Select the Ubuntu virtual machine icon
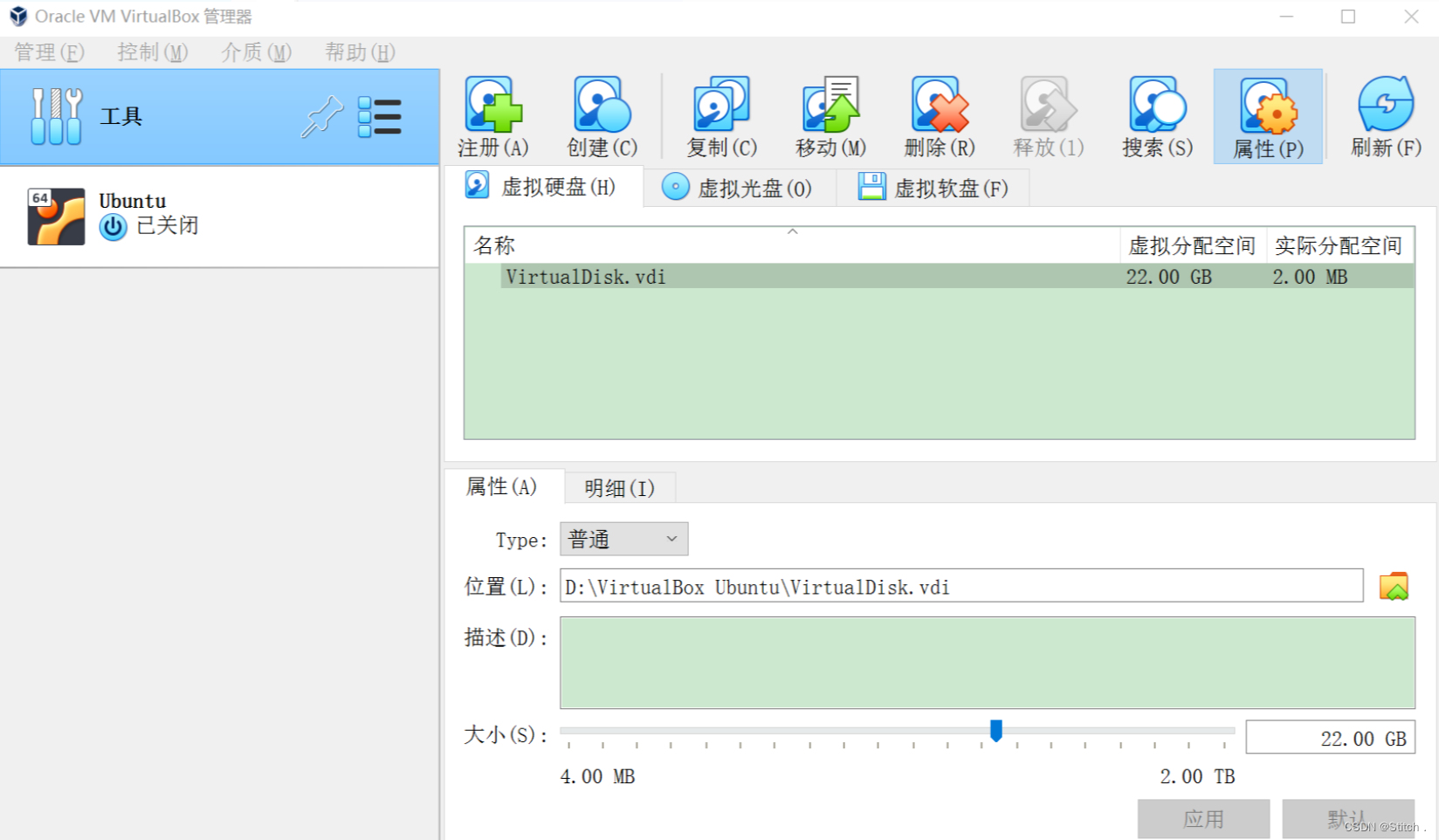Screen dimensions: 1439x840 pos(56,217)
